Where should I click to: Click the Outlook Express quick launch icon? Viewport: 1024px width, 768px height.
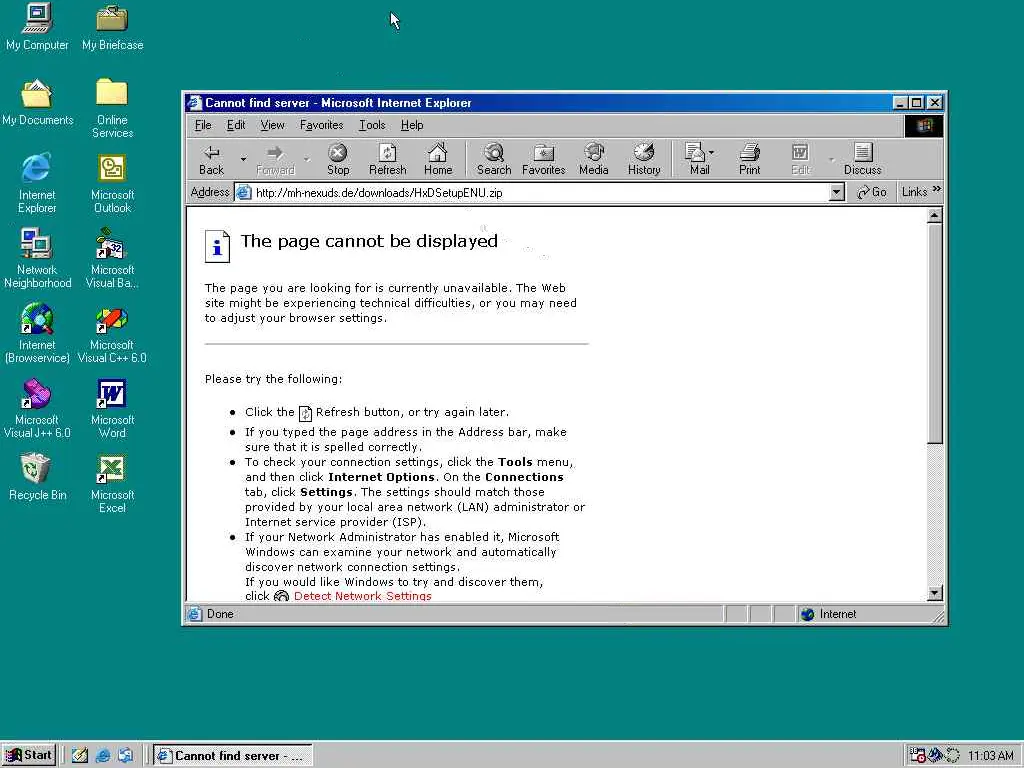coord(125,756)
